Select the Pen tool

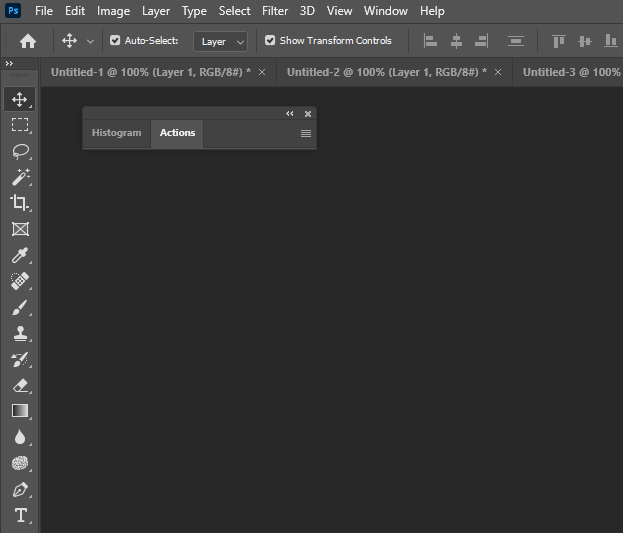pyautogui.click(x=20, y=490)
